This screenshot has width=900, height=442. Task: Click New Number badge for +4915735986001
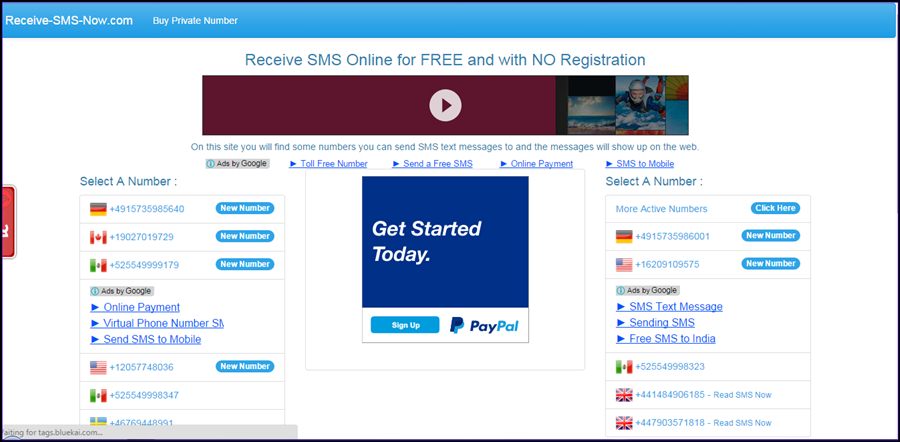click(x=771, y=235)
